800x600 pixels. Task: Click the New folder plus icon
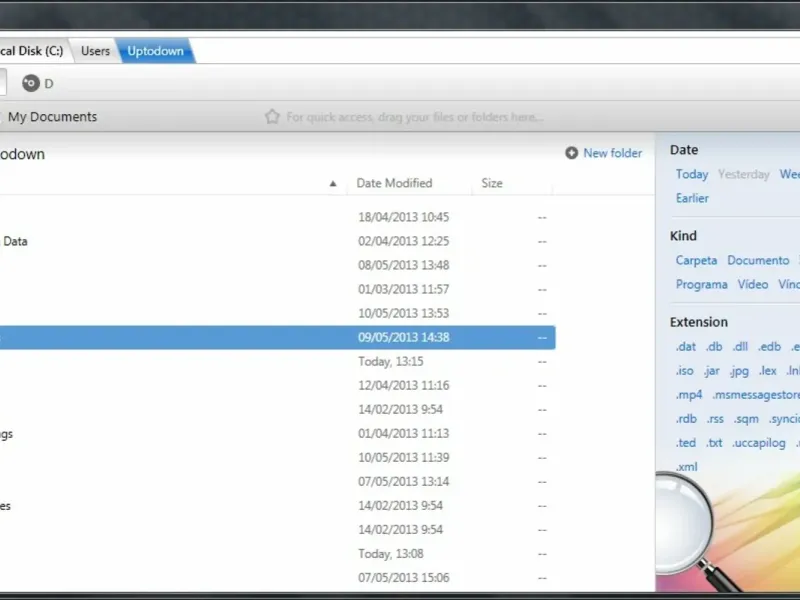click(x=571, y=153)
